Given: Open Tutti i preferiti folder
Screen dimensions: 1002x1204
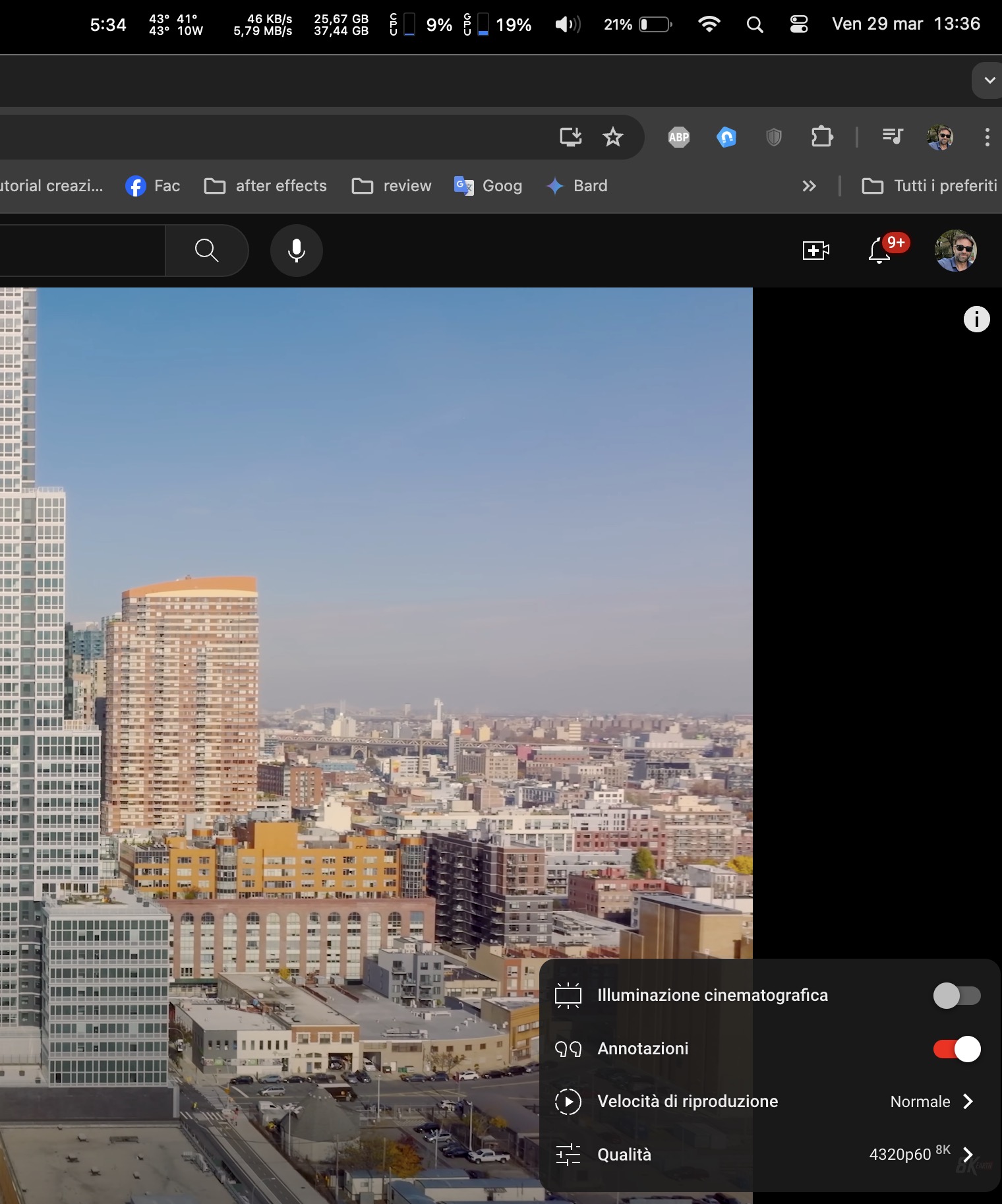Looking at the screenshot, I should click(929, 187).
